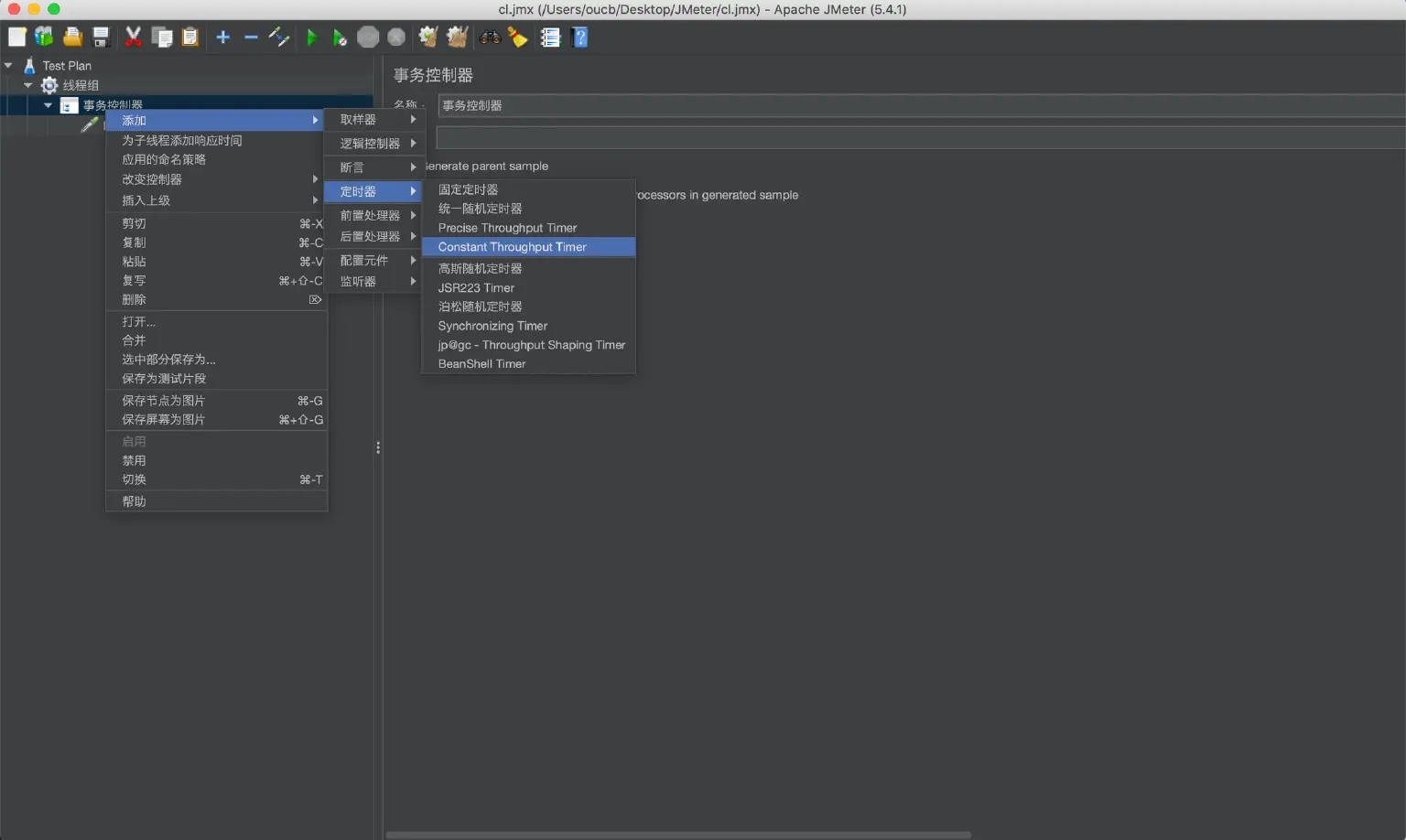Click the Cut scissors icon
1406x840 pixels.
(134, 38)
